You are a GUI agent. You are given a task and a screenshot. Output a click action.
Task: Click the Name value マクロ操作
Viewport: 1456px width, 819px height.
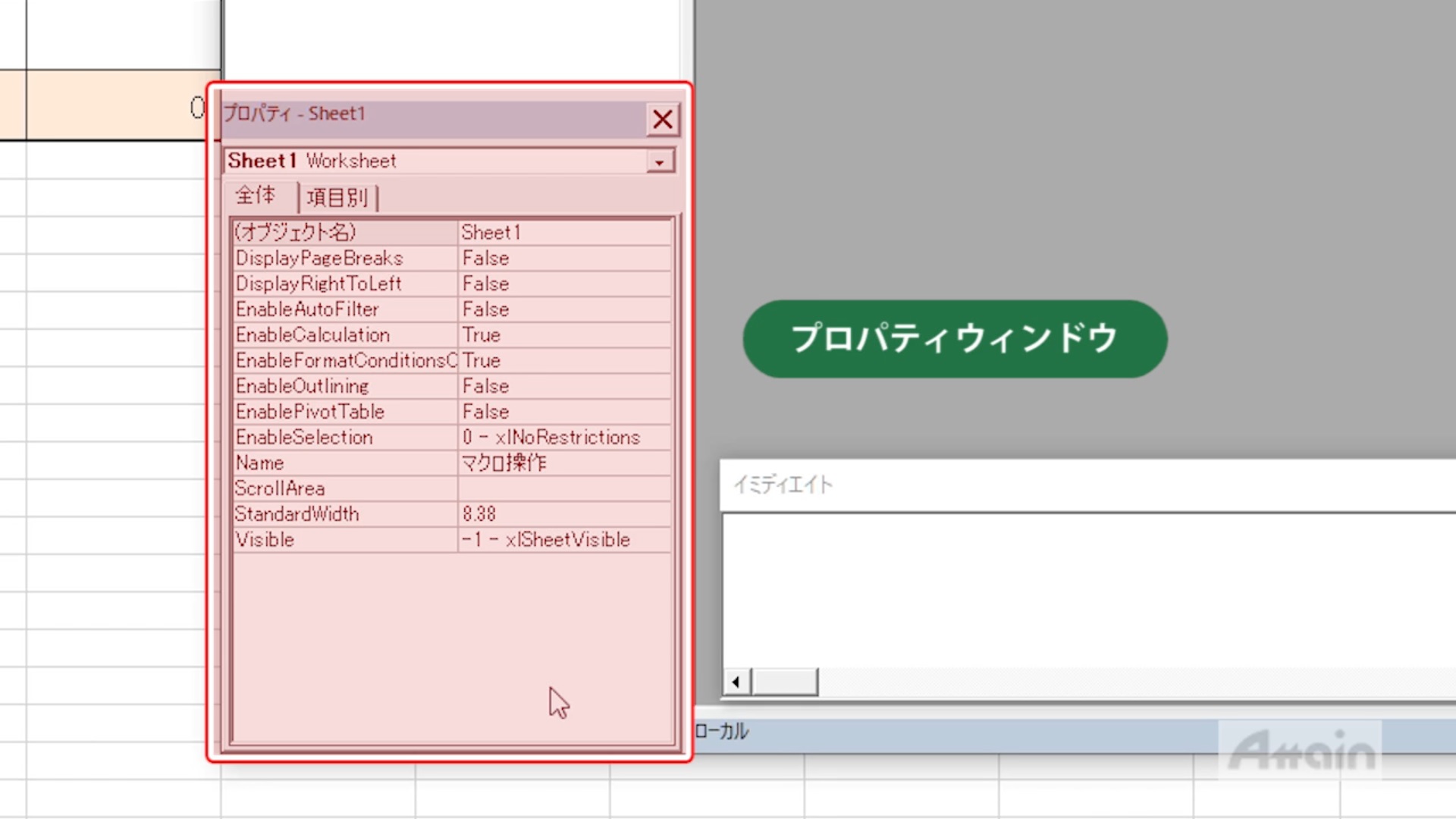(x=564, y=463)
